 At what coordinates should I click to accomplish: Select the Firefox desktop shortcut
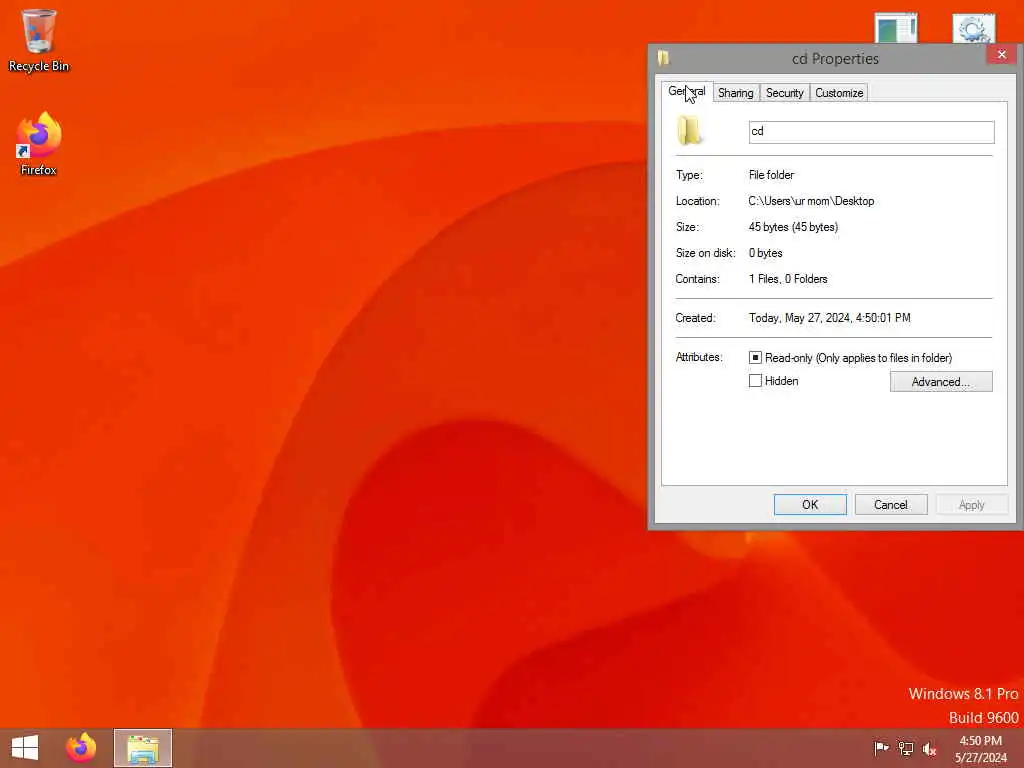39,143
